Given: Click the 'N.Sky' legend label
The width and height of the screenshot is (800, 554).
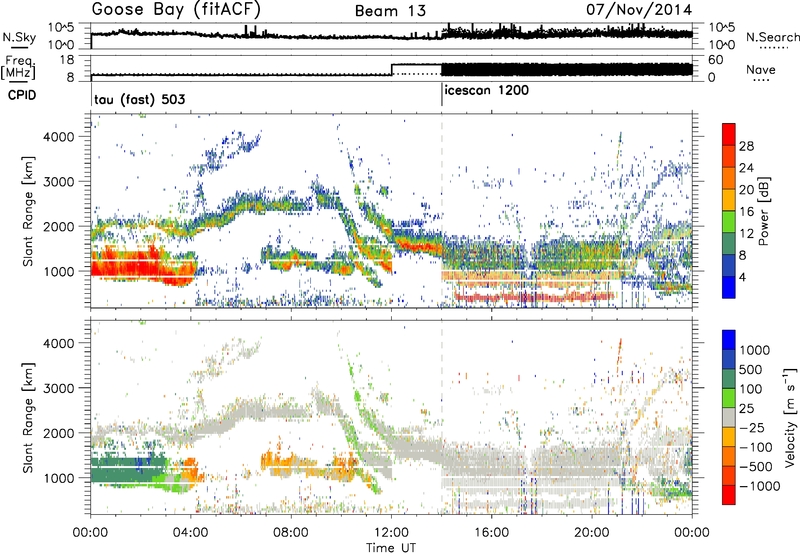Looking at the screenshot, I should (x=19, y=37).
